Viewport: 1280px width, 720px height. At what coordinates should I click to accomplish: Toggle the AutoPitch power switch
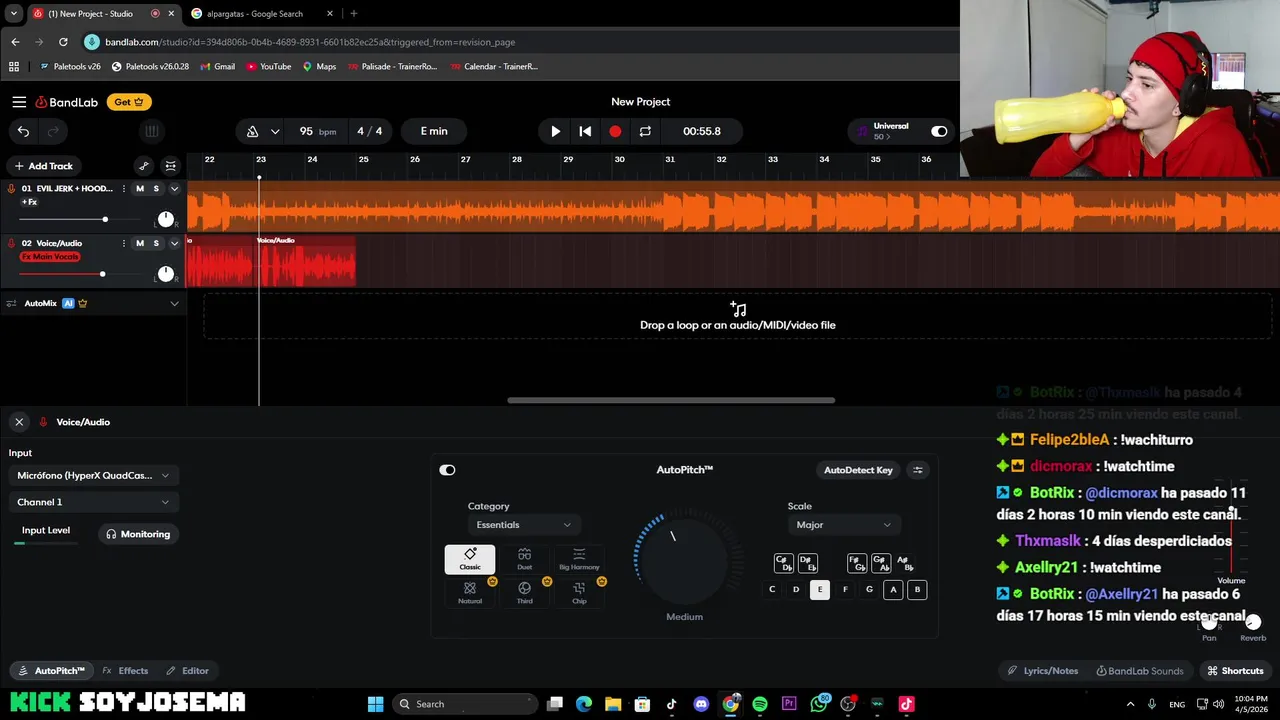pos(447,470)
